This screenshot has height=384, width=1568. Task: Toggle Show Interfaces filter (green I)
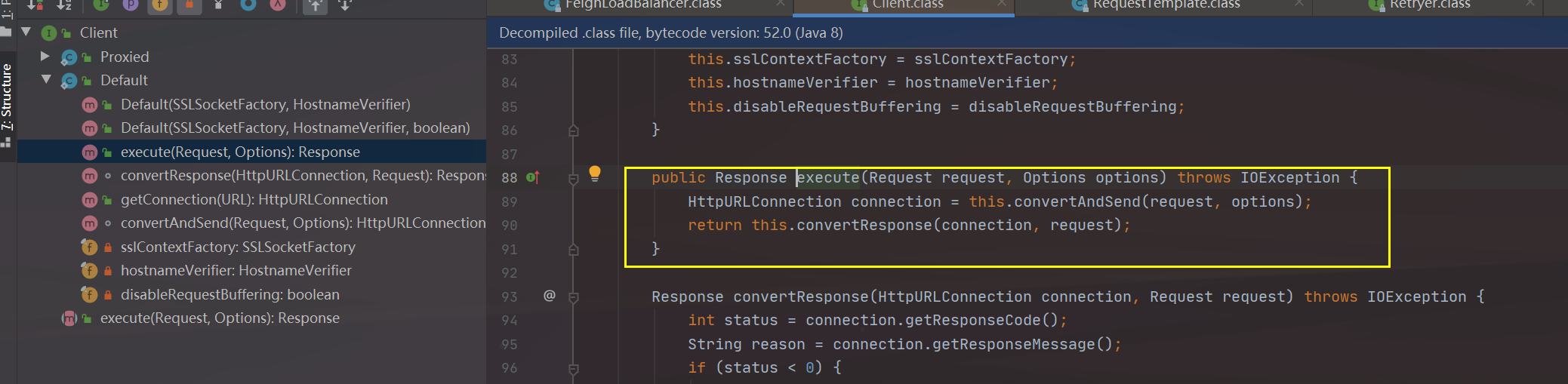pyautogui.click(x=100, y=5)
